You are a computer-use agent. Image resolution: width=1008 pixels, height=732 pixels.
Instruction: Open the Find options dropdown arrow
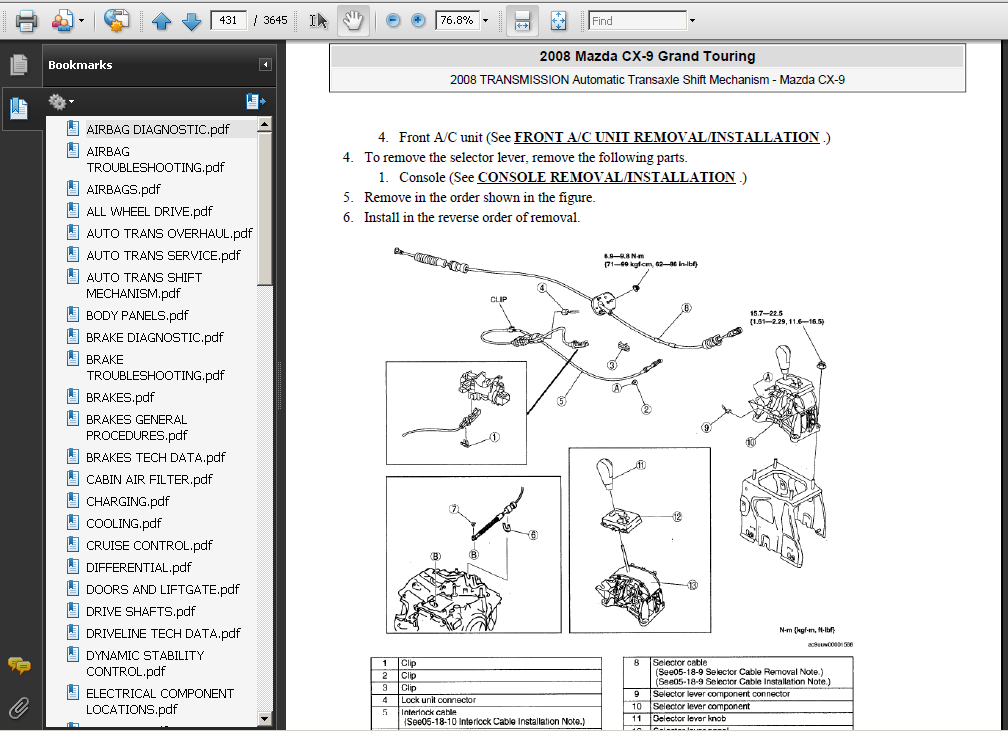coord(692,21)
